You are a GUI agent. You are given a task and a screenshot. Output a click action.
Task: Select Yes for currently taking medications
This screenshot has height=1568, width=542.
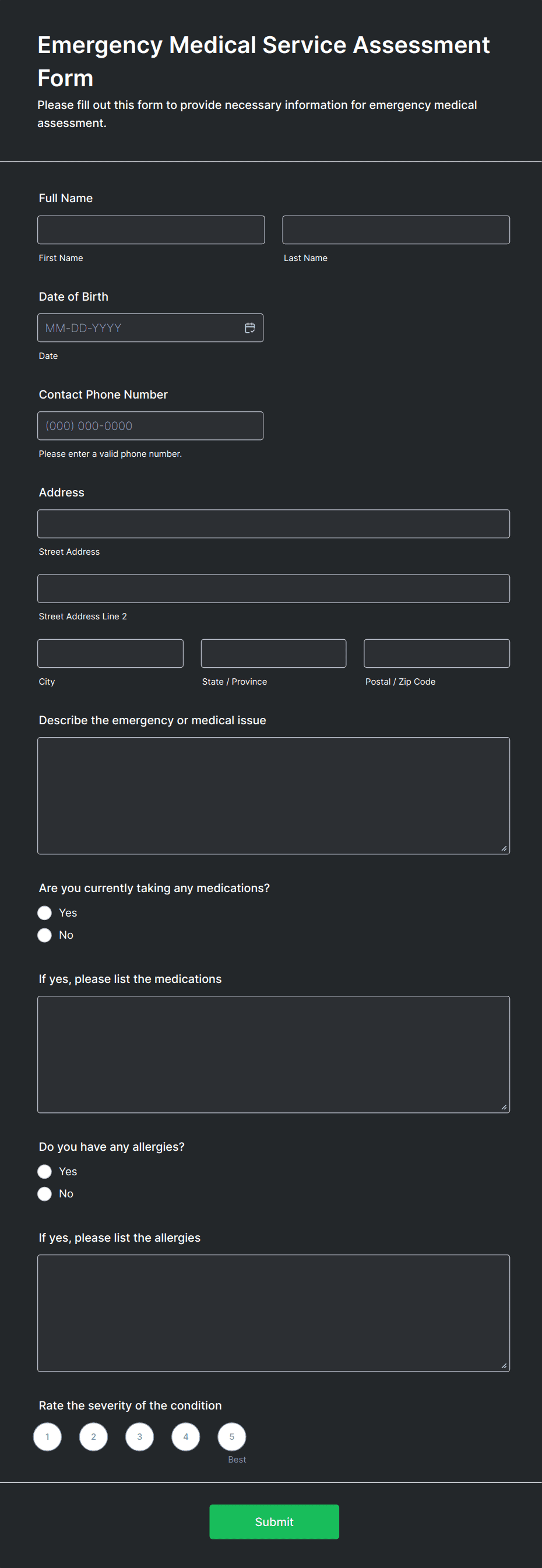[x=44, y=913]
